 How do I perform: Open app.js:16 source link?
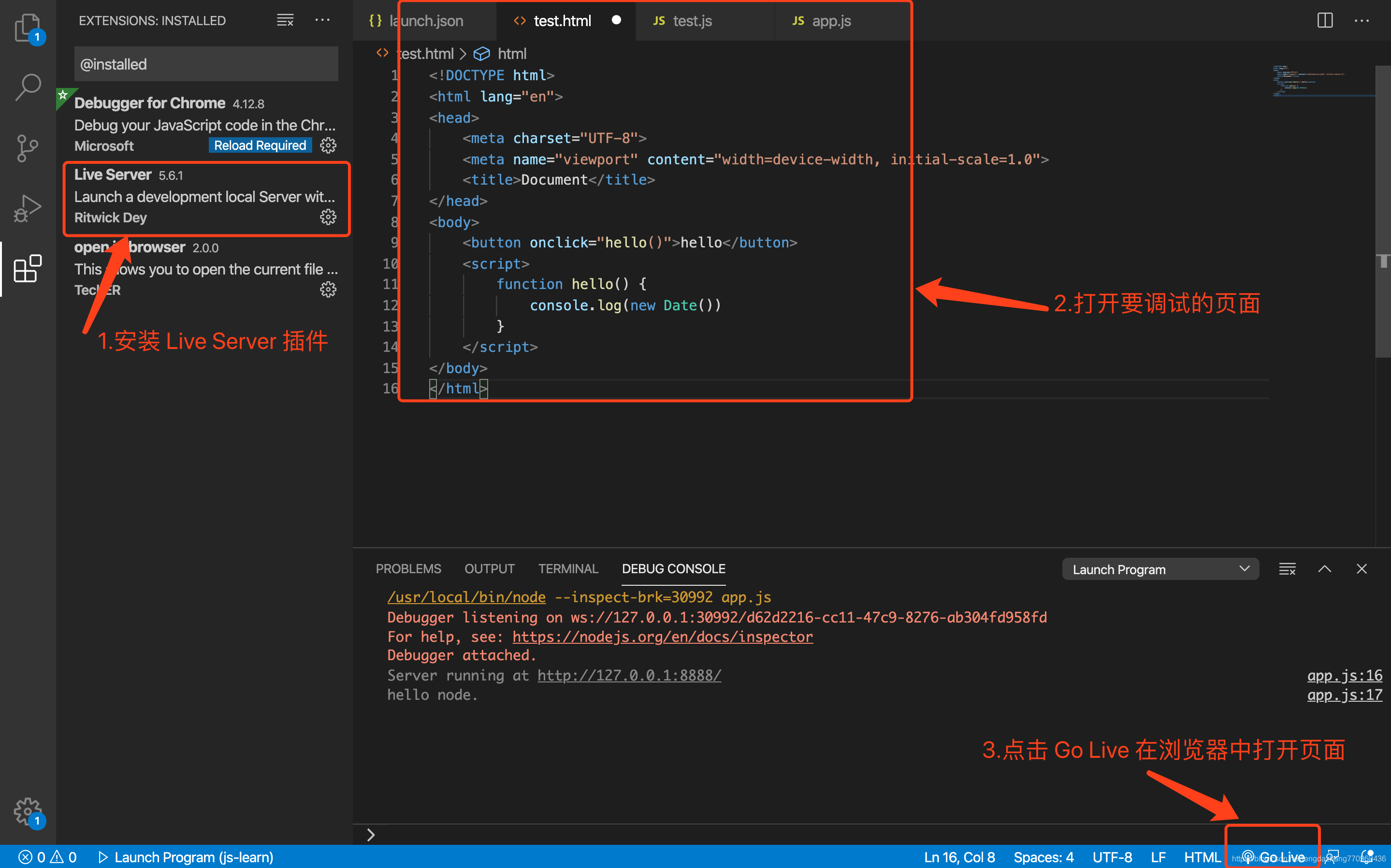point(1345,676)
